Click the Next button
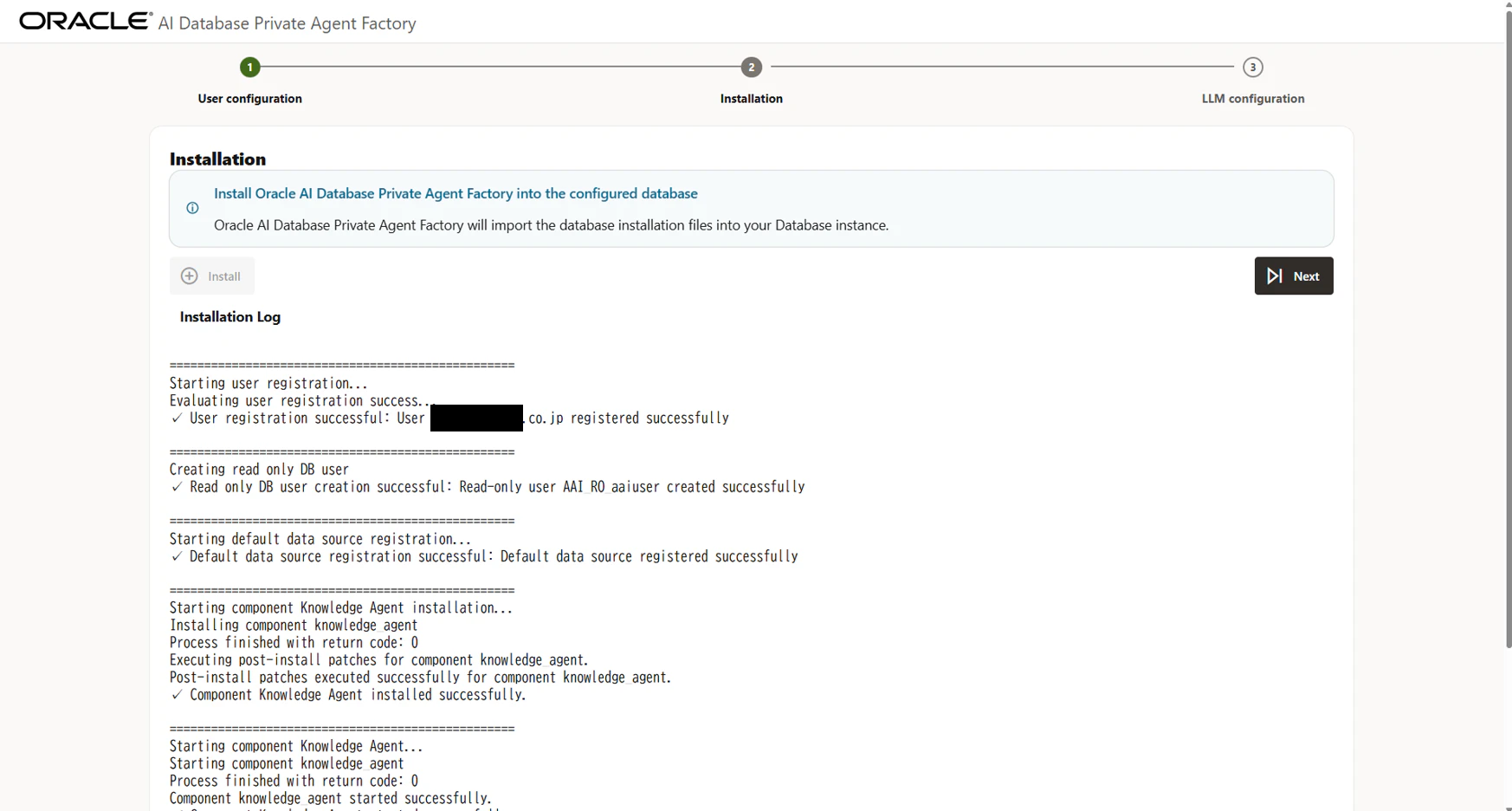The height and width of the screenshot is (811, 1512). (x=1294, y=276)
